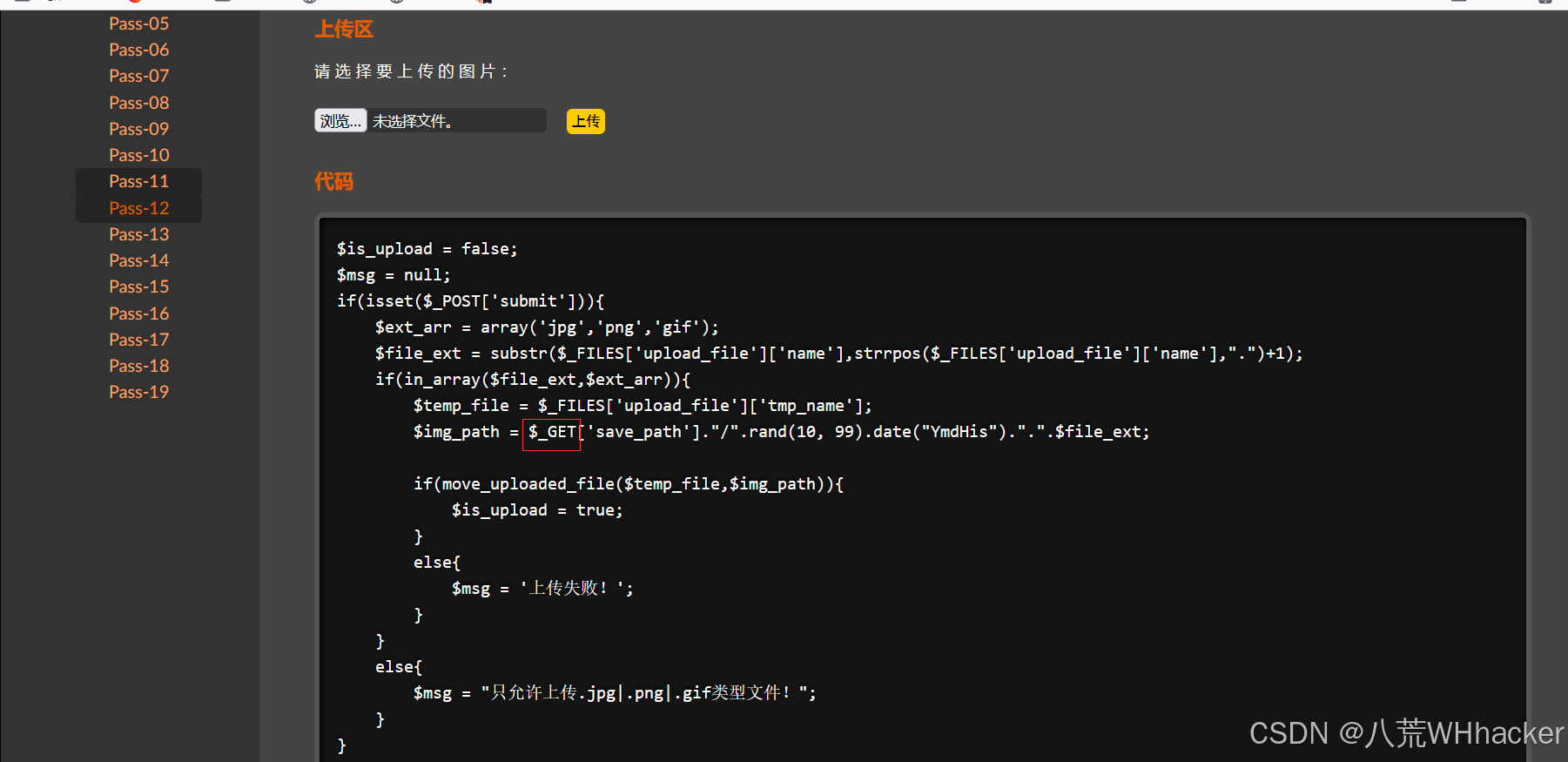Click the $ext_arr = array line
The image size is (1568, 762).
[x=548, y=327]
